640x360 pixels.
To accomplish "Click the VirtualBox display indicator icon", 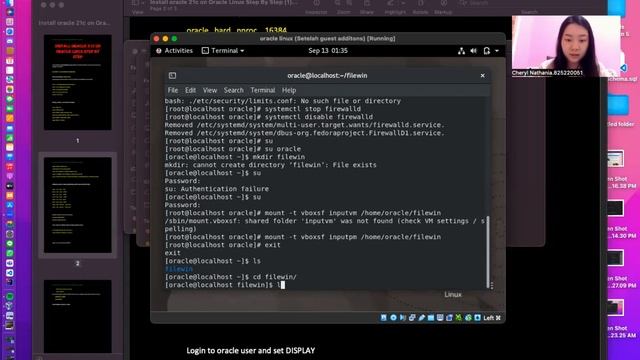I will [x=440, y=318].
